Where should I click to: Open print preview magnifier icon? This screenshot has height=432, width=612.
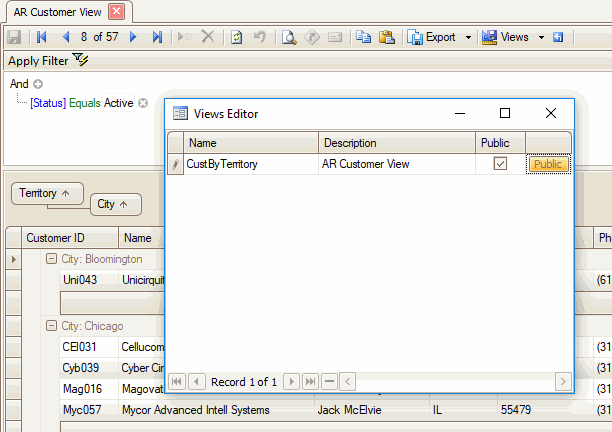(288, 37)
